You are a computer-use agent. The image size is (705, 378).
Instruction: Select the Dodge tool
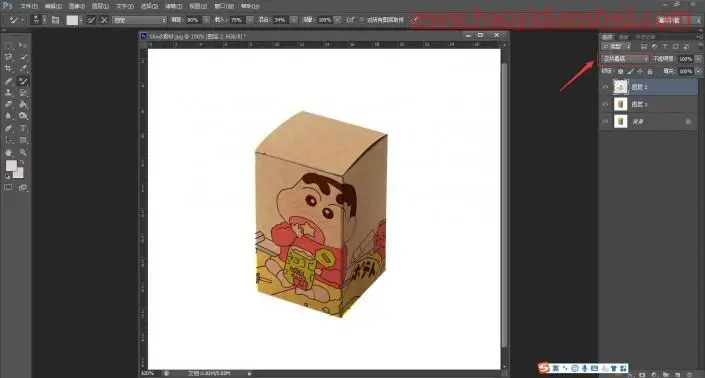pos(23,116)
